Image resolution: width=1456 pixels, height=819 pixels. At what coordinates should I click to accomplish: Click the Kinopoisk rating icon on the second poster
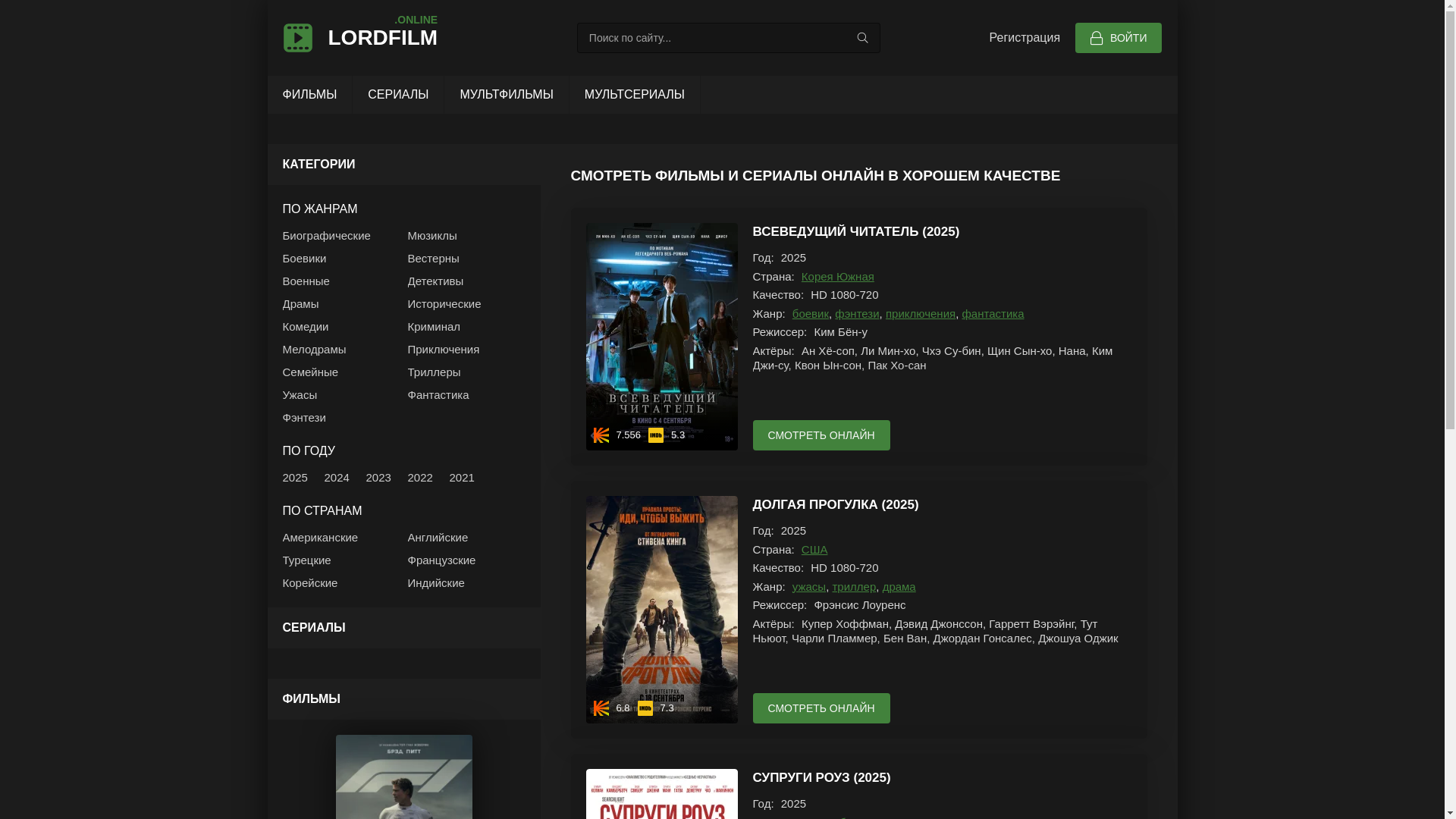pyautogui.click(x=601, y=708)
